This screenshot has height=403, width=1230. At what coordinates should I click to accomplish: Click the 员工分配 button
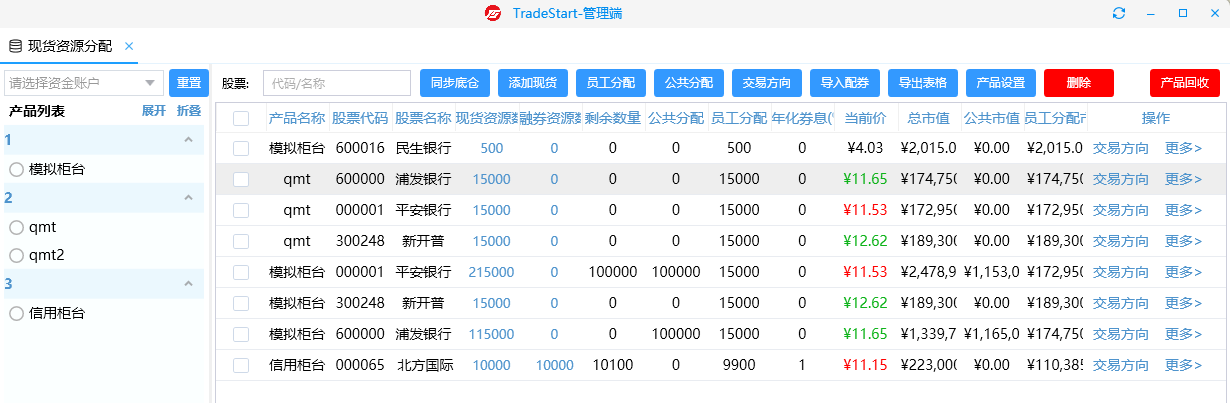click(x=611, y=83)
